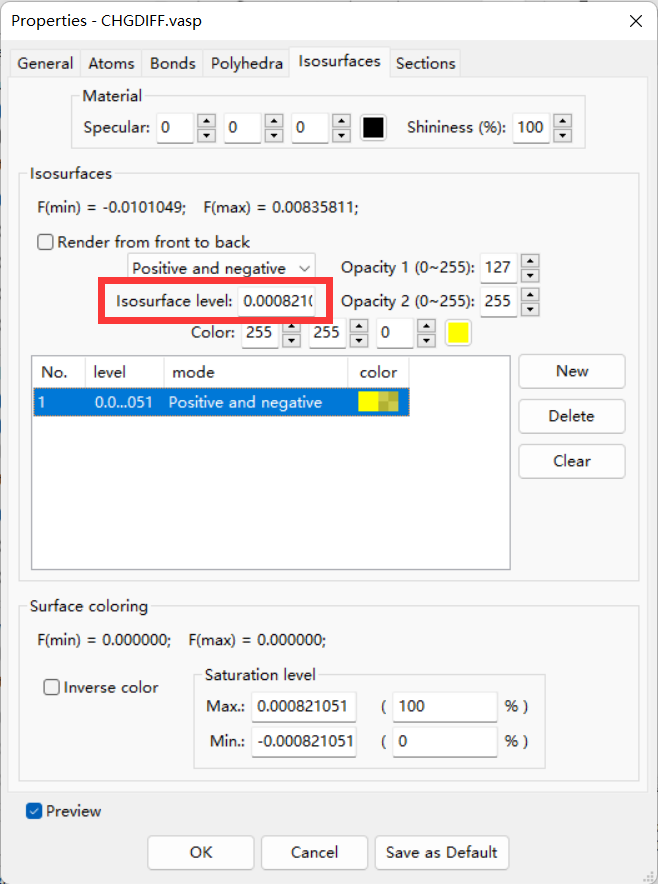658x884 pixels.
Task: Click the blue Color value field
Action: 395,333
